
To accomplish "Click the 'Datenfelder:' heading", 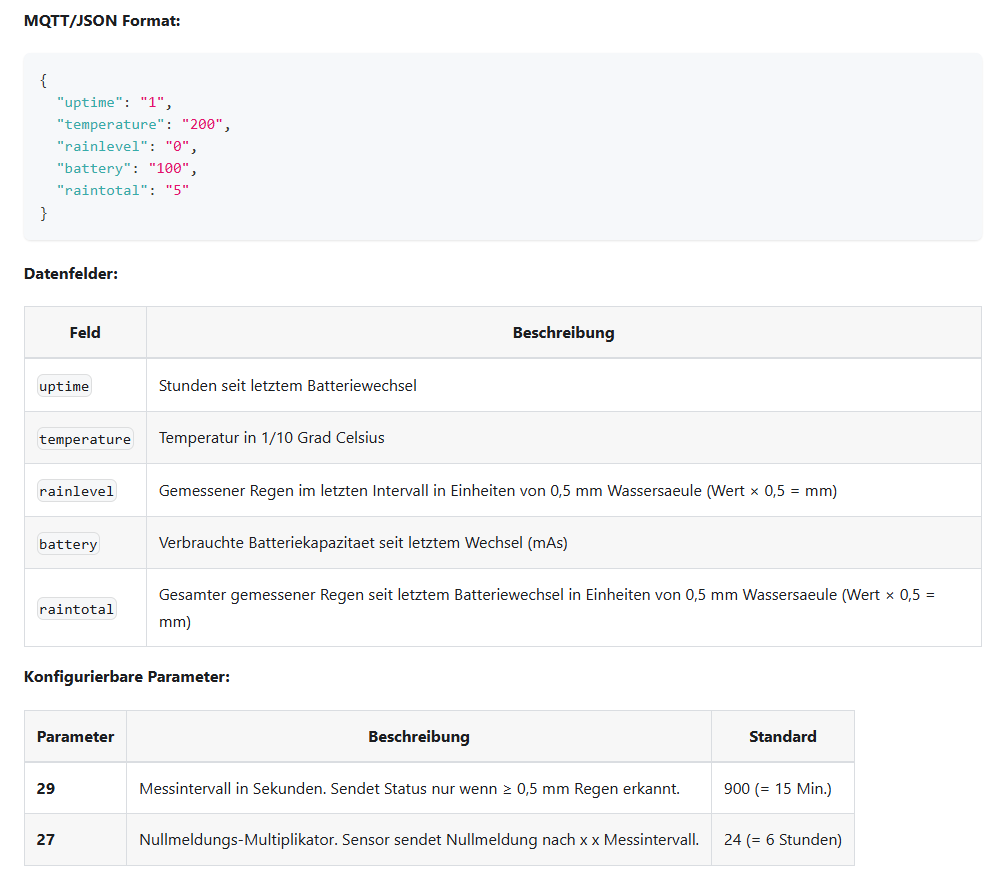I will coord(71,274).
